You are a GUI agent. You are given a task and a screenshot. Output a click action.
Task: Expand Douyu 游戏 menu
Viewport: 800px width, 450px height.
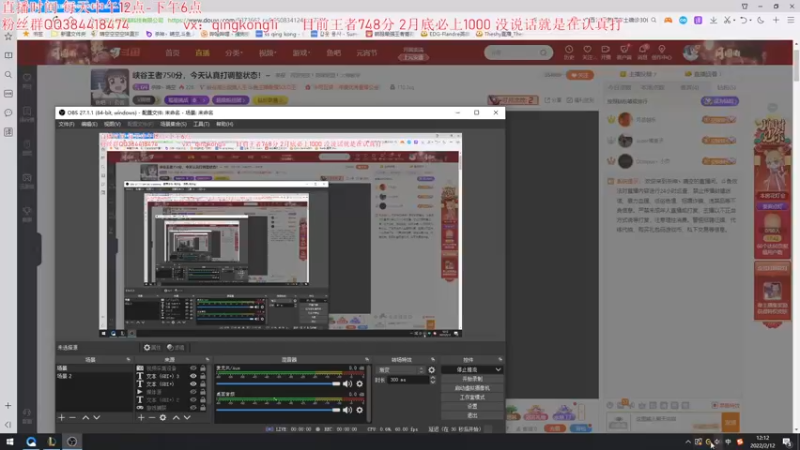tap(301, 53)
